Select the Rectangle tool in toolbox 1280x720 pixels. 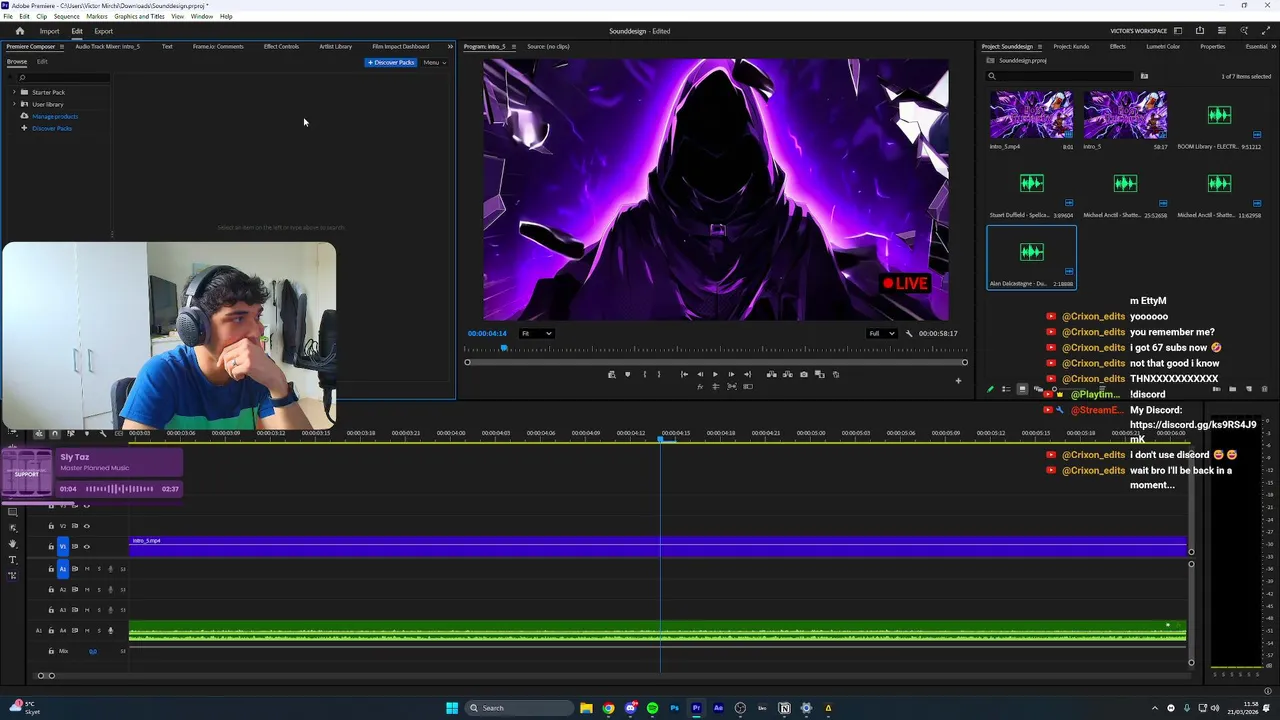click(x=13, y=511)
